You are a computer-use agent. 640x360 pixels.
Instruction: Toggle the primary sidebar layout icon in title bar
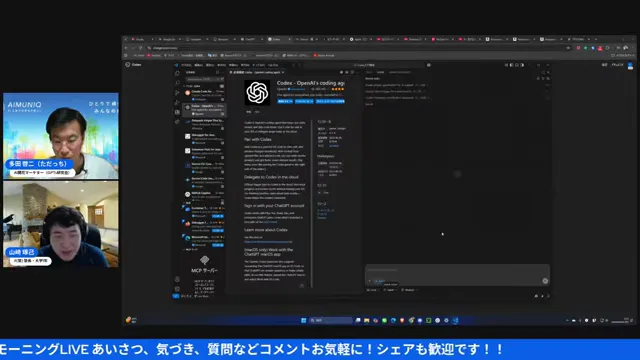511,65
